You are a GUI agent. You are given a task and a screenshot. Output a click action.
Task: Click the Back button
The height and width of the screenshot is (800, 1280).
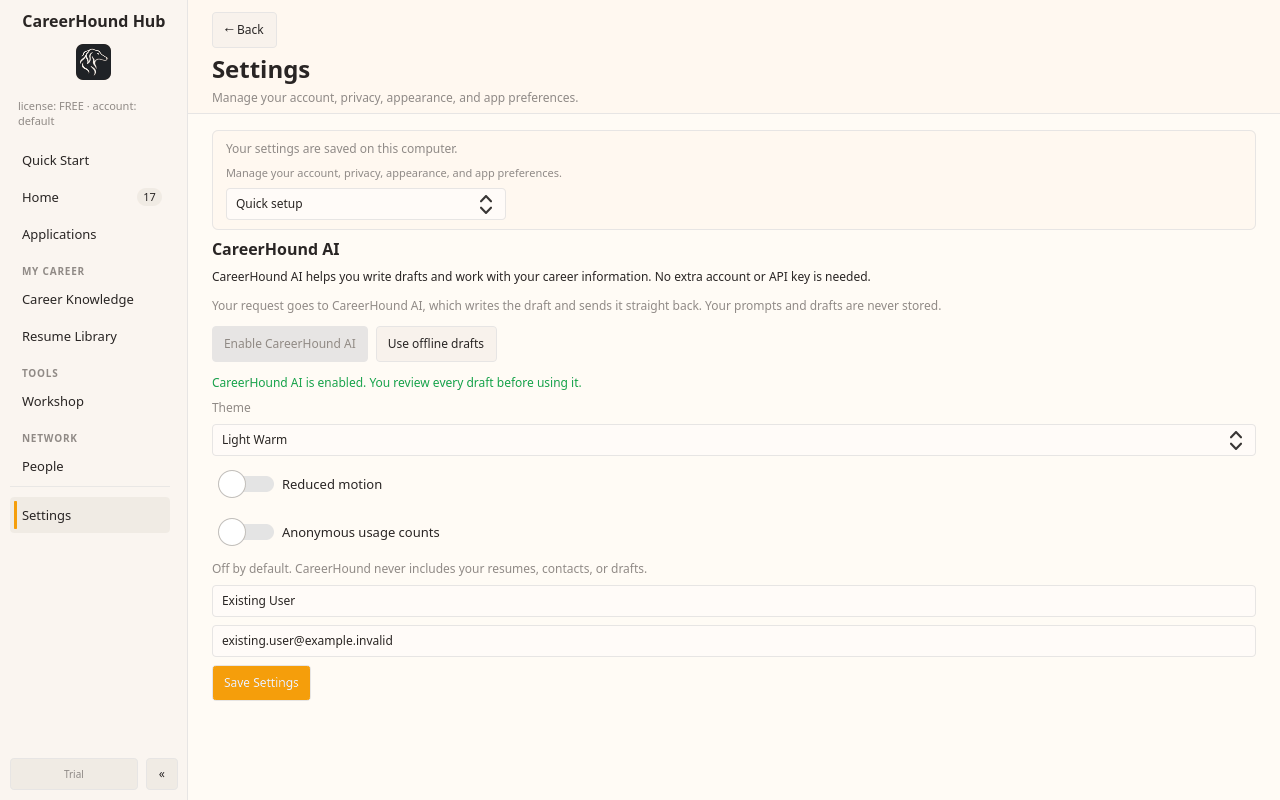(x=244, y=30)
